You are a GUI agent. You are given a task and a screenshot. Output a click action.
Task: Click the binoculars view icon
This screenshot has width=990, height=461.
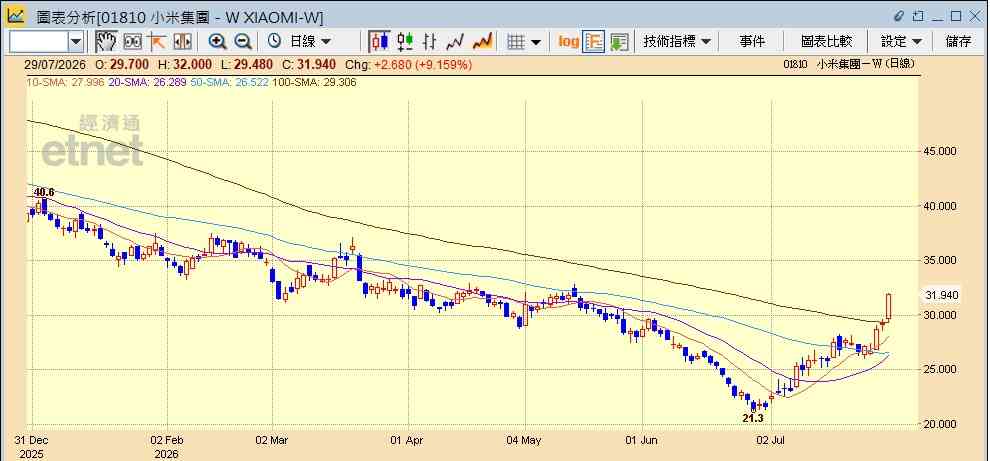(133, 42)
